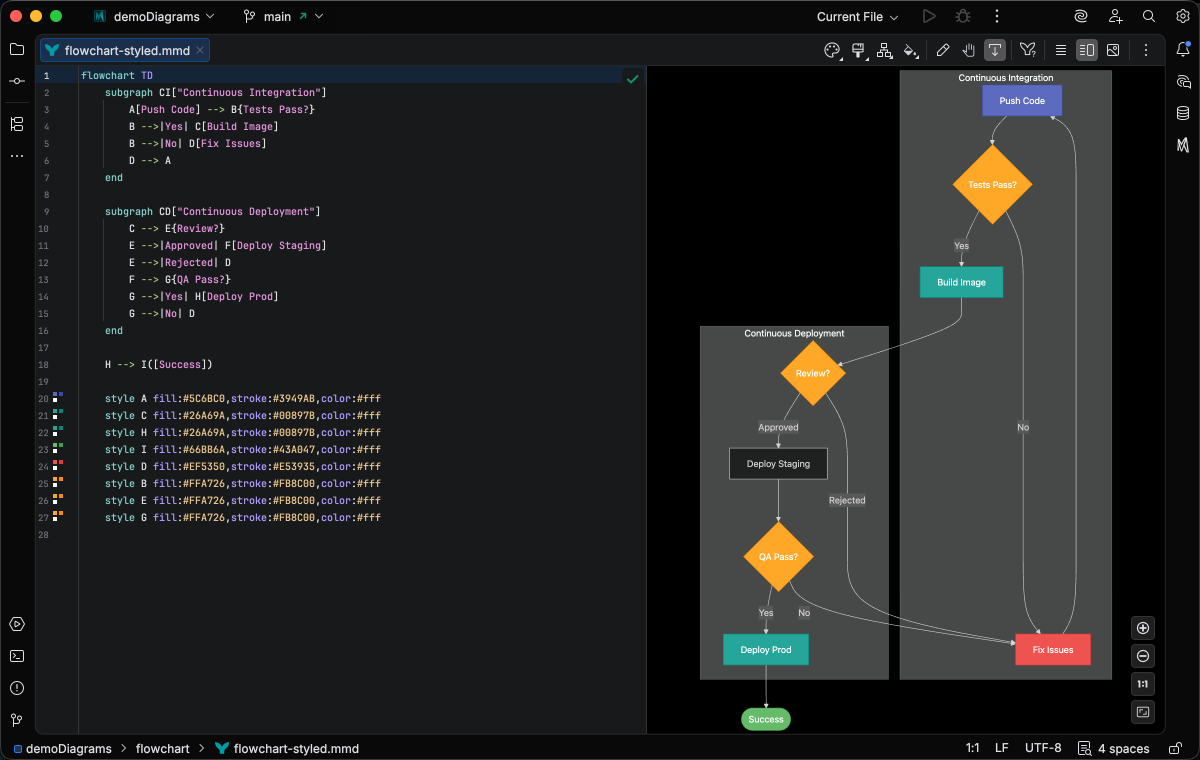Click the Debug bug icon

click(962, 17)
